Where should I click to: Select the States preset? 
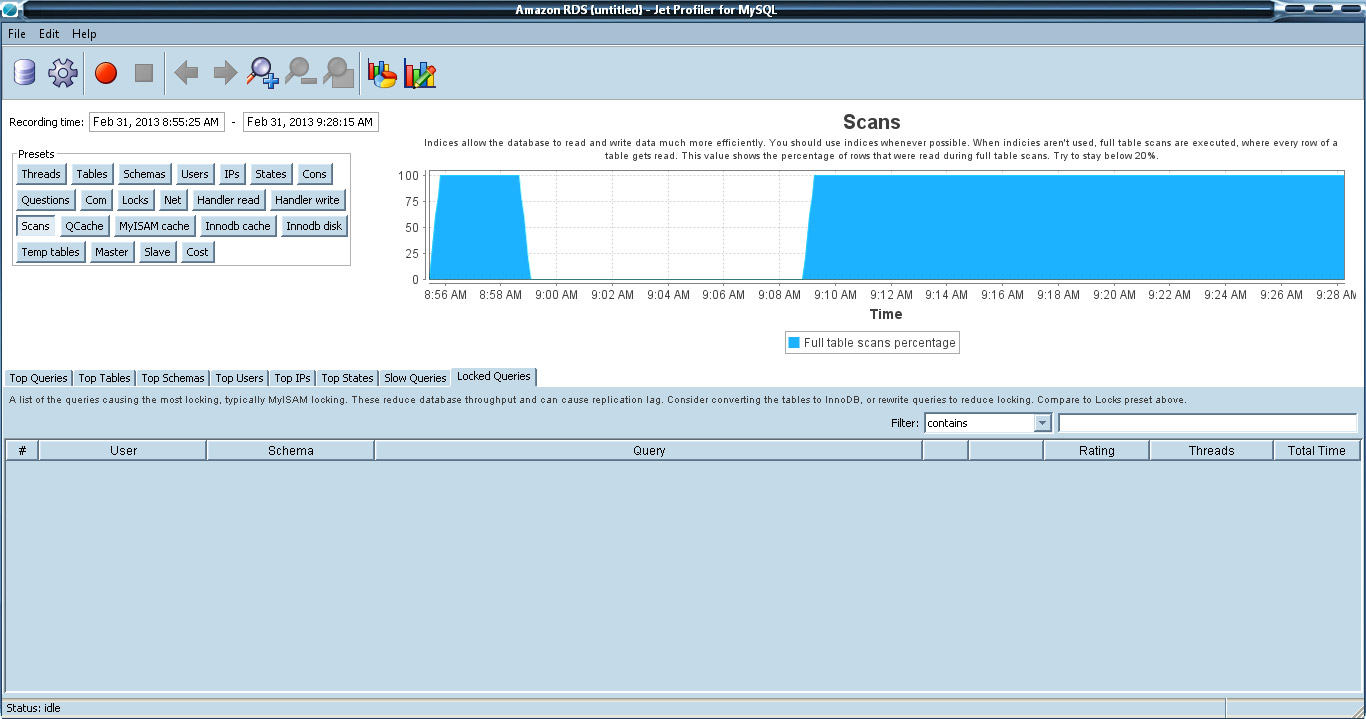click(x=271, y=174)
